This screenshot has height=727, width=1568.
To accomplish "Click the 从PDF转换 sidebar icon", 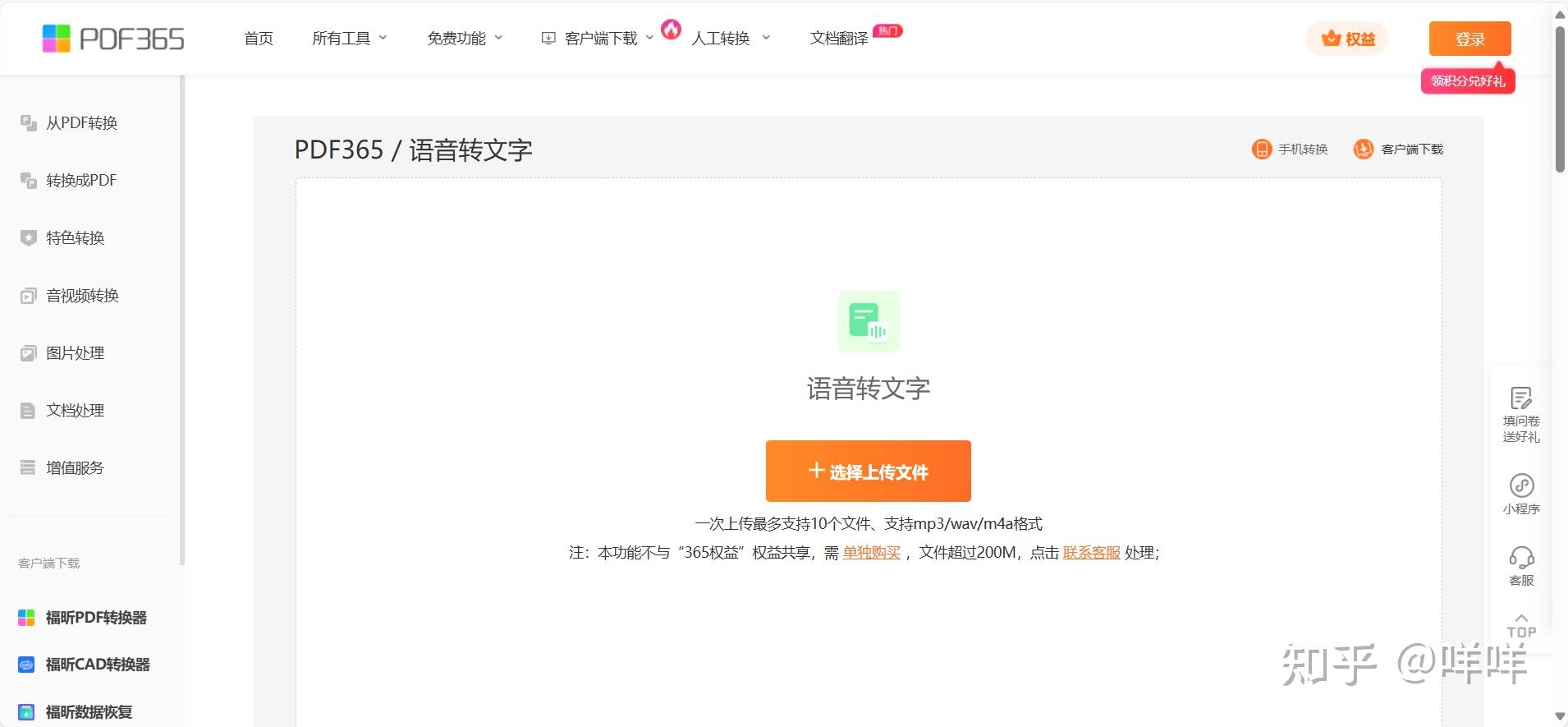I will click(29, 123).
